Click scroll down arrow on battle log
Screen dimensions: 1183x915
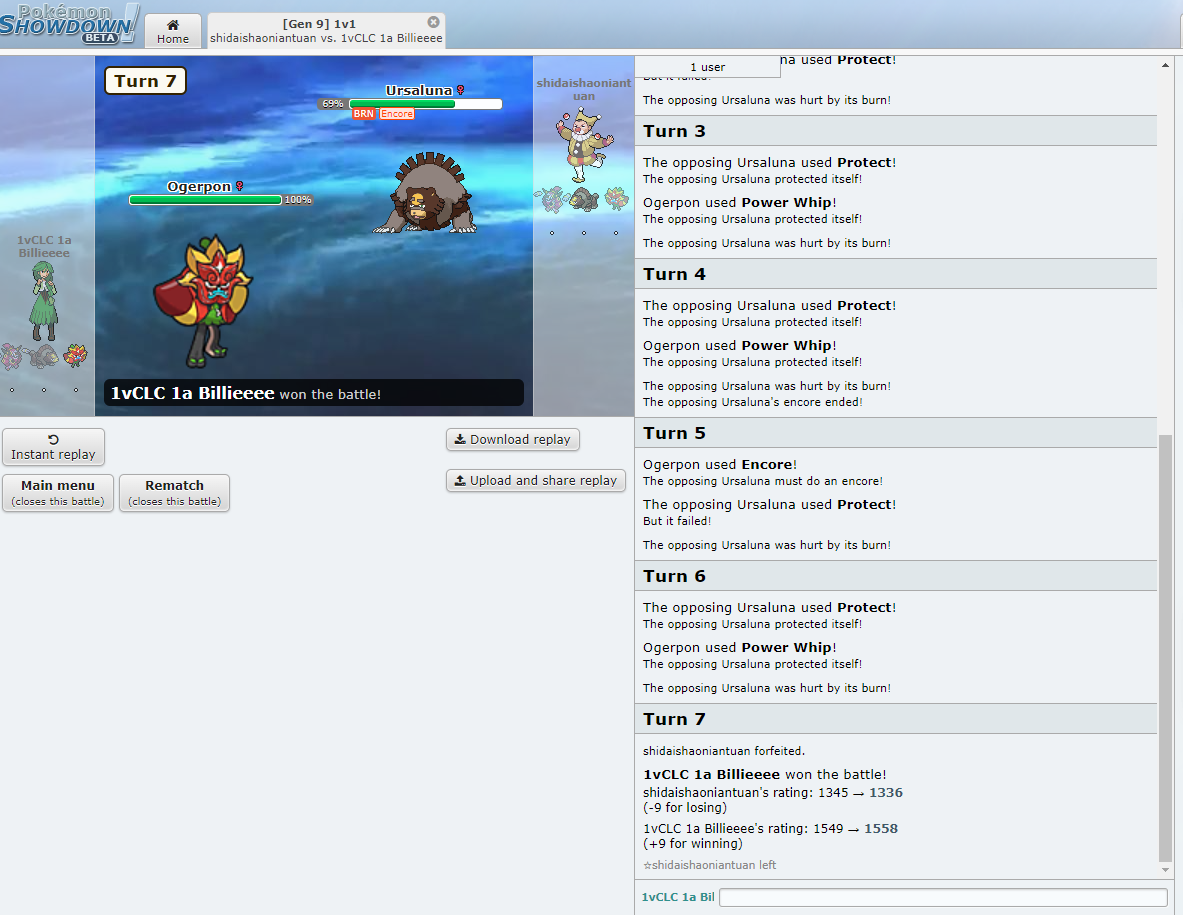[x=1166, y=870]
